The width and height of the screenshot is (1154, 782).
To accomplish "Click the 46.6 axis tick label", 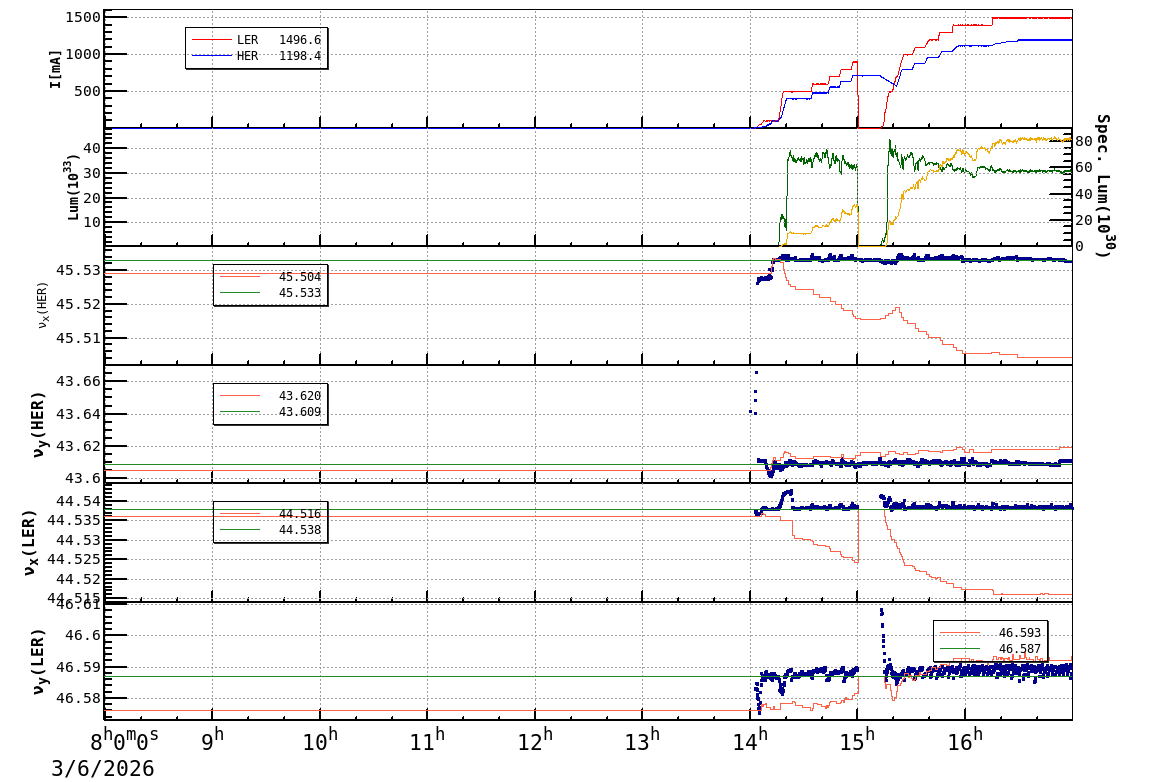I will coord(83,635).
